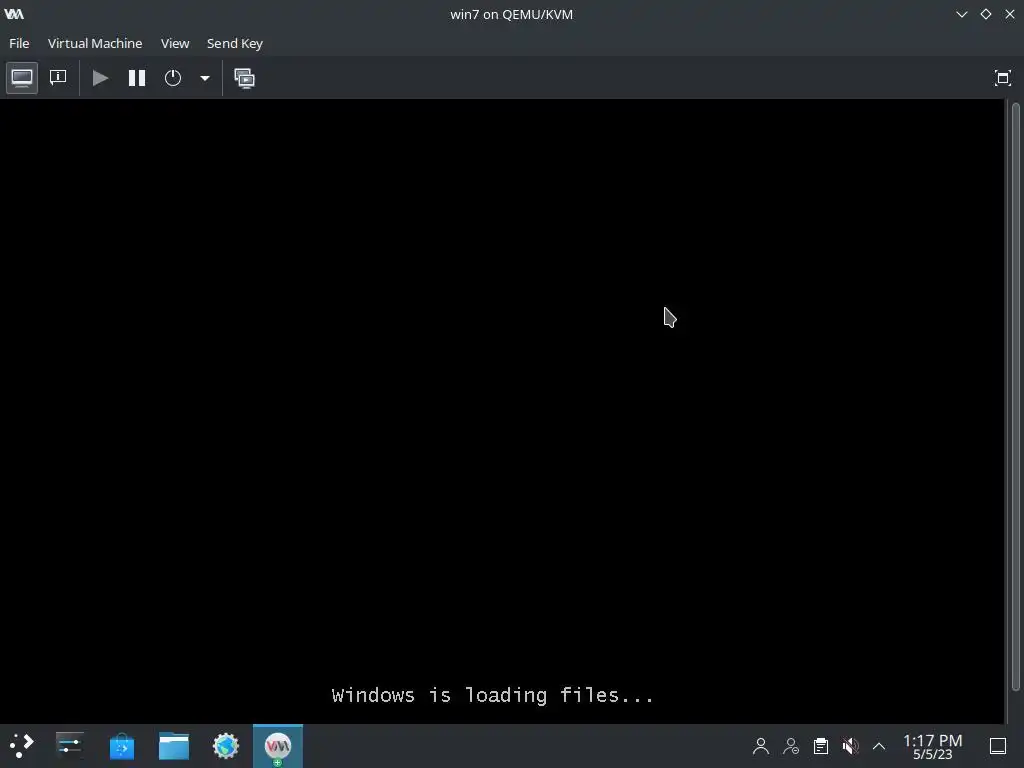Expand the shutdown options dropdown arrow
Screen dimensions: 1024x768
204,78
